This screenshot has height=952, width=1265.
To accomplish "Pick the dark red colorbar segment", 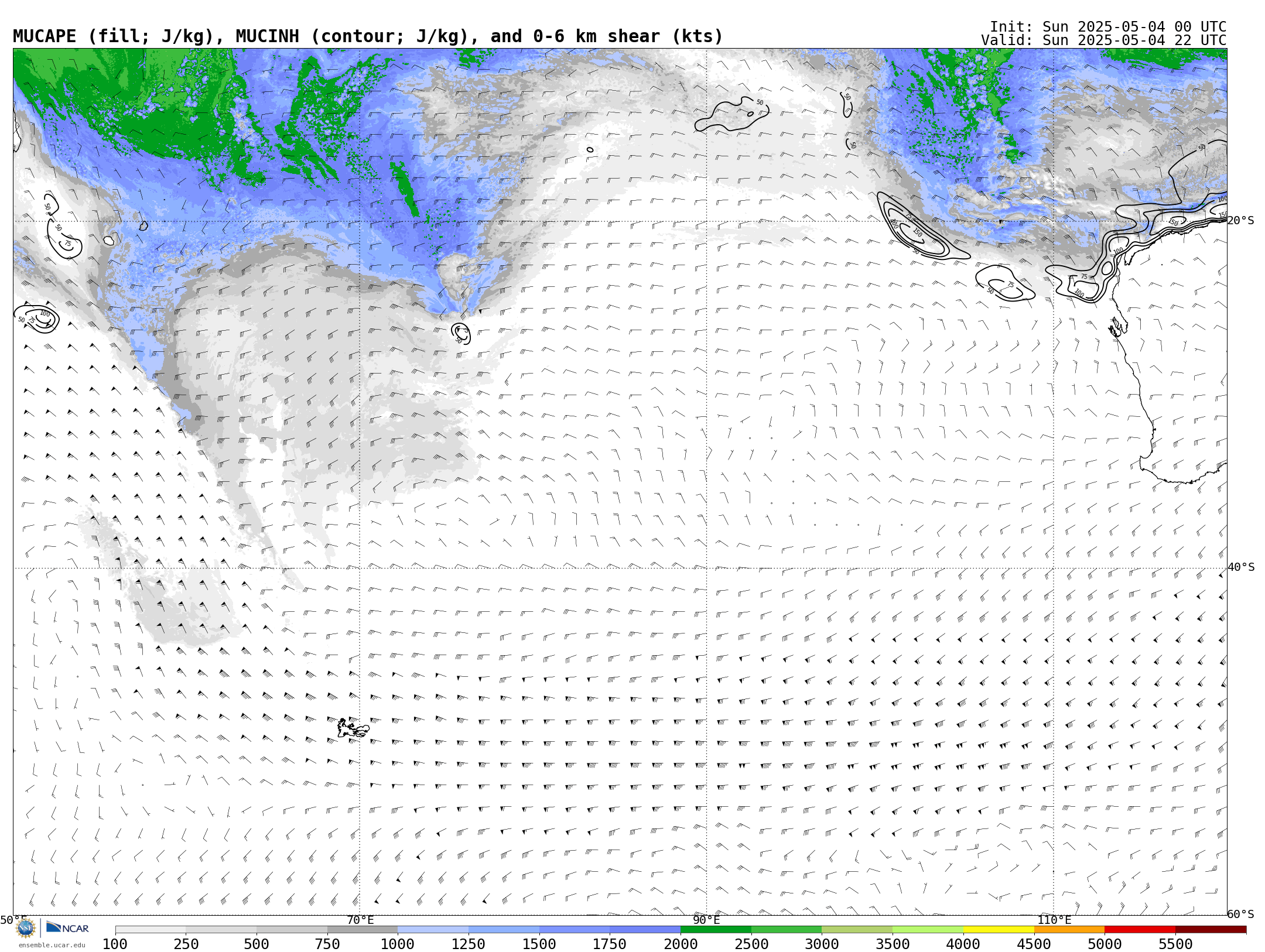I will (1211, 930).
